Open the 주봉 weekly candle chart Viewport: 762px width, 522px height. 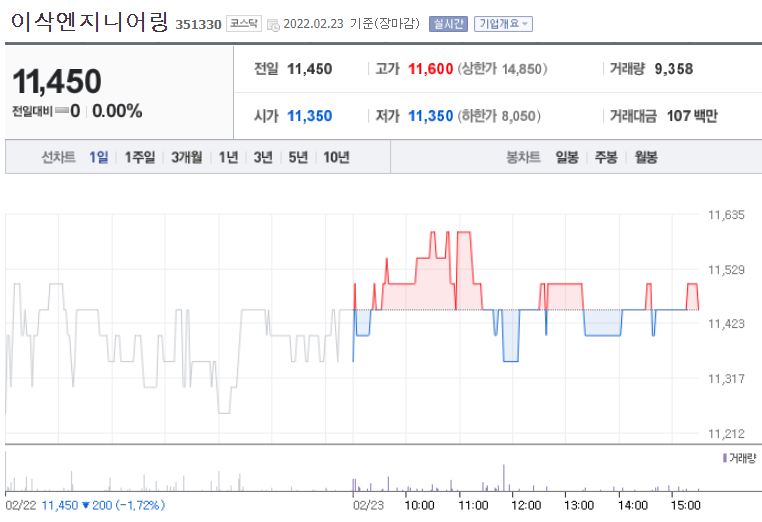tap(606, 157)
